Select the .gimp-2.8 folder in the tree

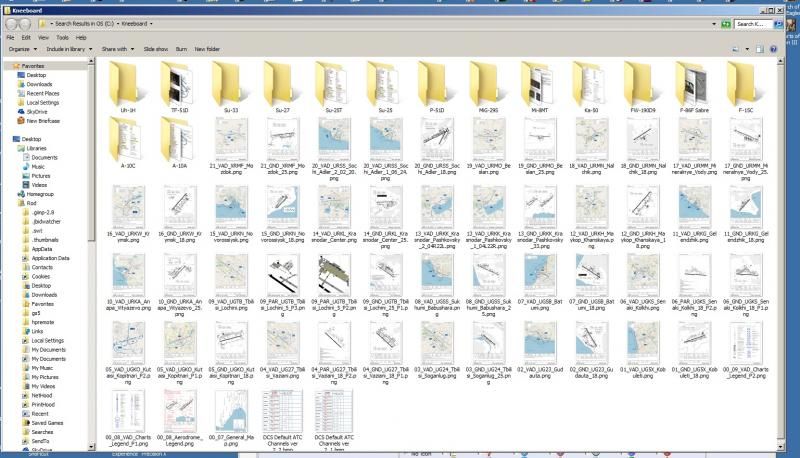(39, 212)
